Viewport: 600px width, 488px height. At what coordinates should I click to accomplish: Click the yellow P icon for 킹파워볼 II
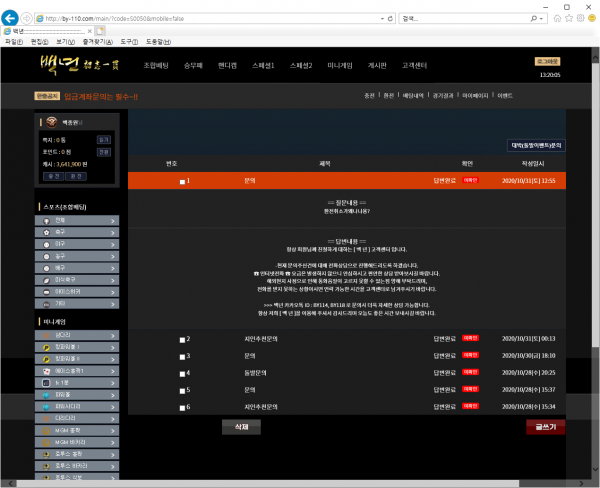pos(46,359)
